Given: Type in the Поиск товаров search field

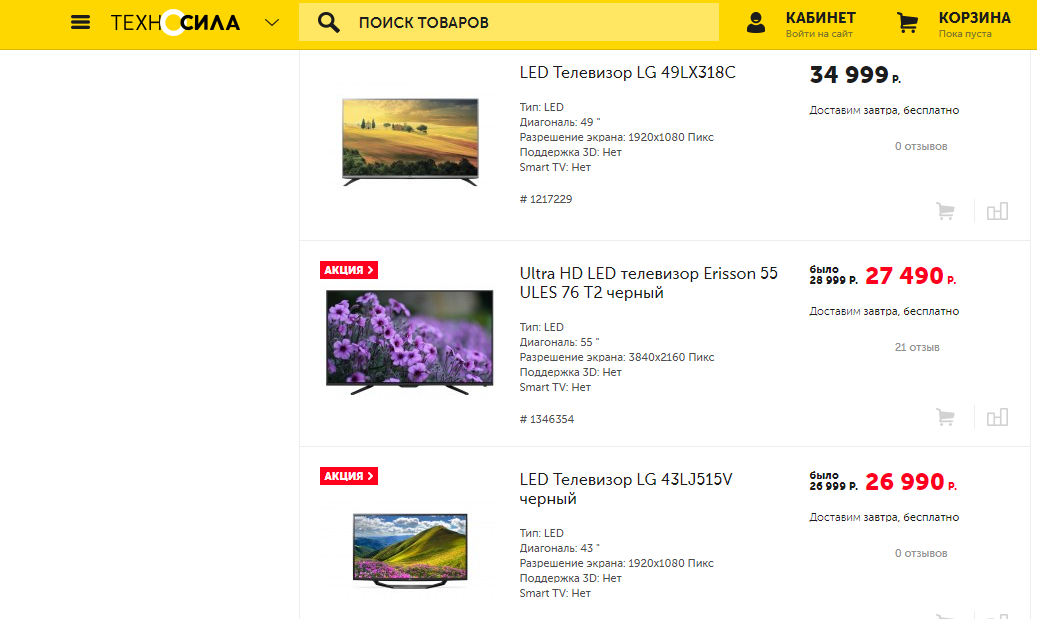Looking at the screenshot, I should (530, 22).
